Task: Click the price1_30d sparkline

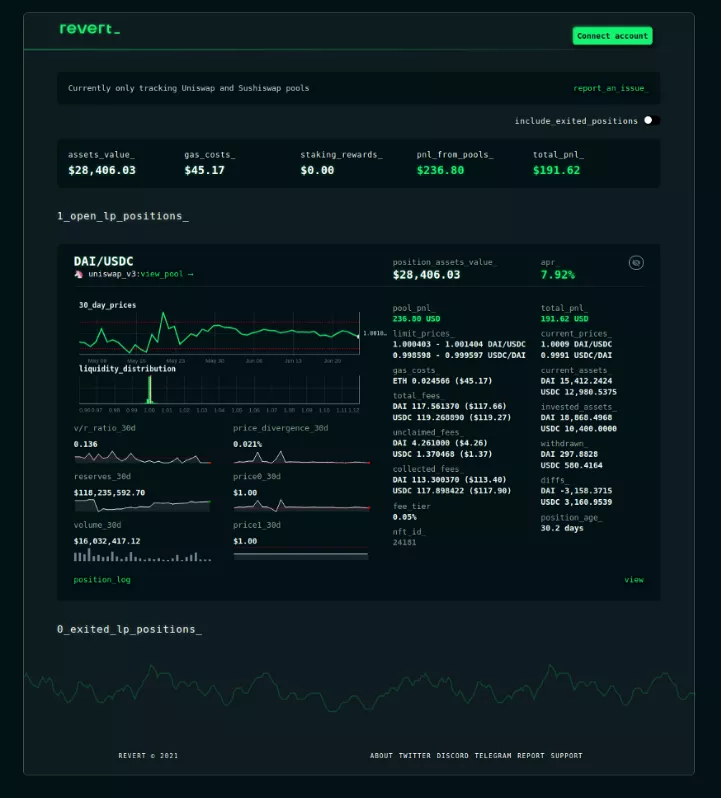Action: (x=301, y=554)
